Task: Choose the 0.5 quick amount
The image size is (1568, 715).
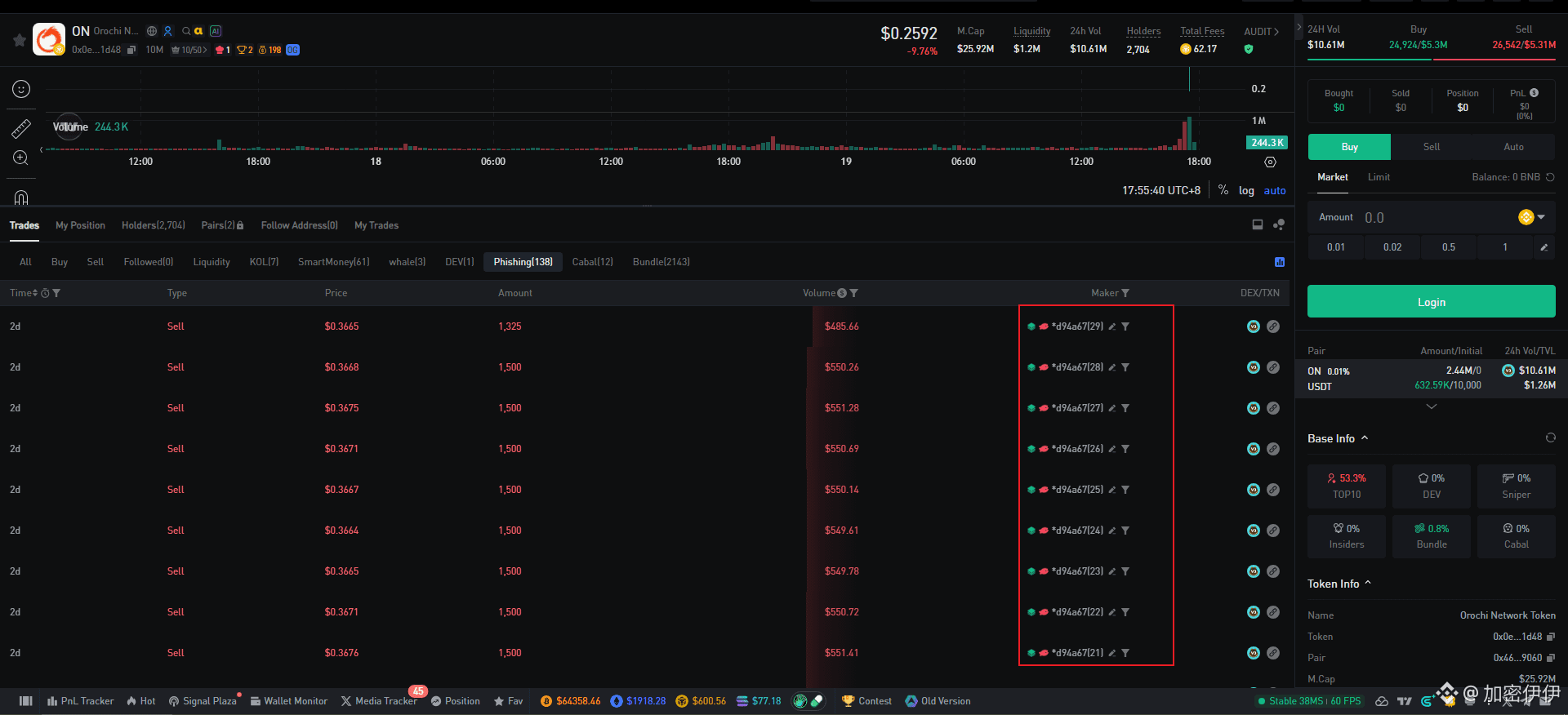Action: point(1449,247)
